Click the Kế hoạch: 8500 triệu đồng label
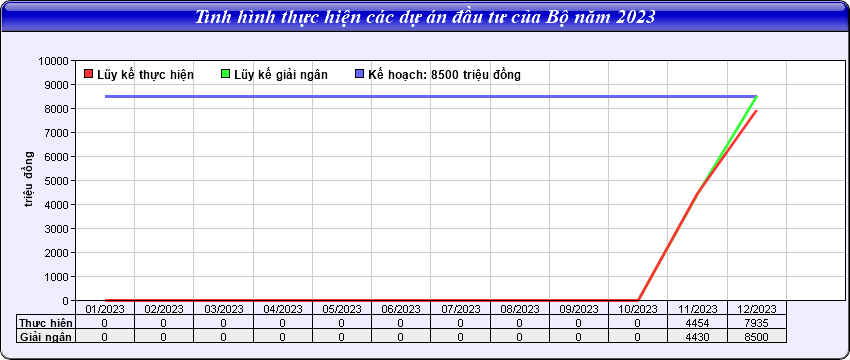Image resolution: width=850 pixels, height=360 pixels. [x=444, y=75]
